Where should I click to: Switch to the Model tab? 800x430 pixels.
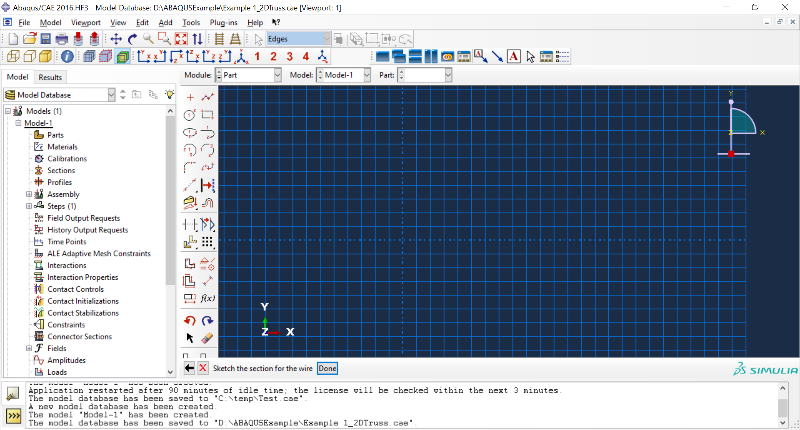click(x=17, y=77)
